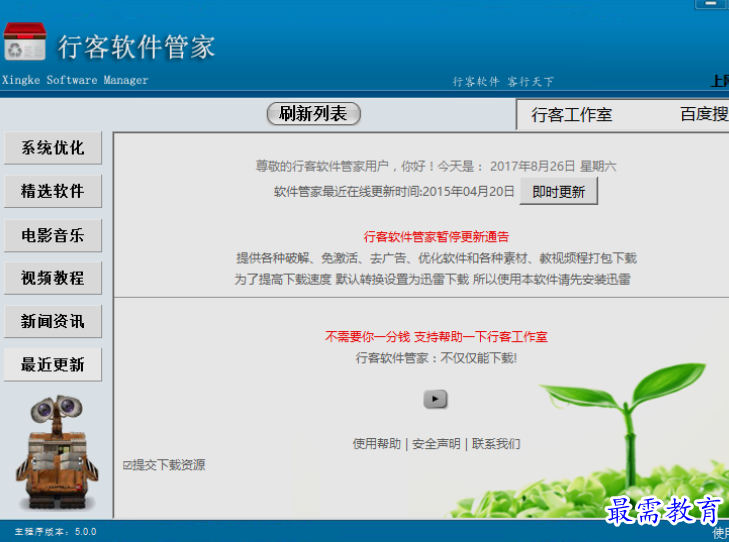
Task: View the 最近更新 list
Action: [53, 365]
